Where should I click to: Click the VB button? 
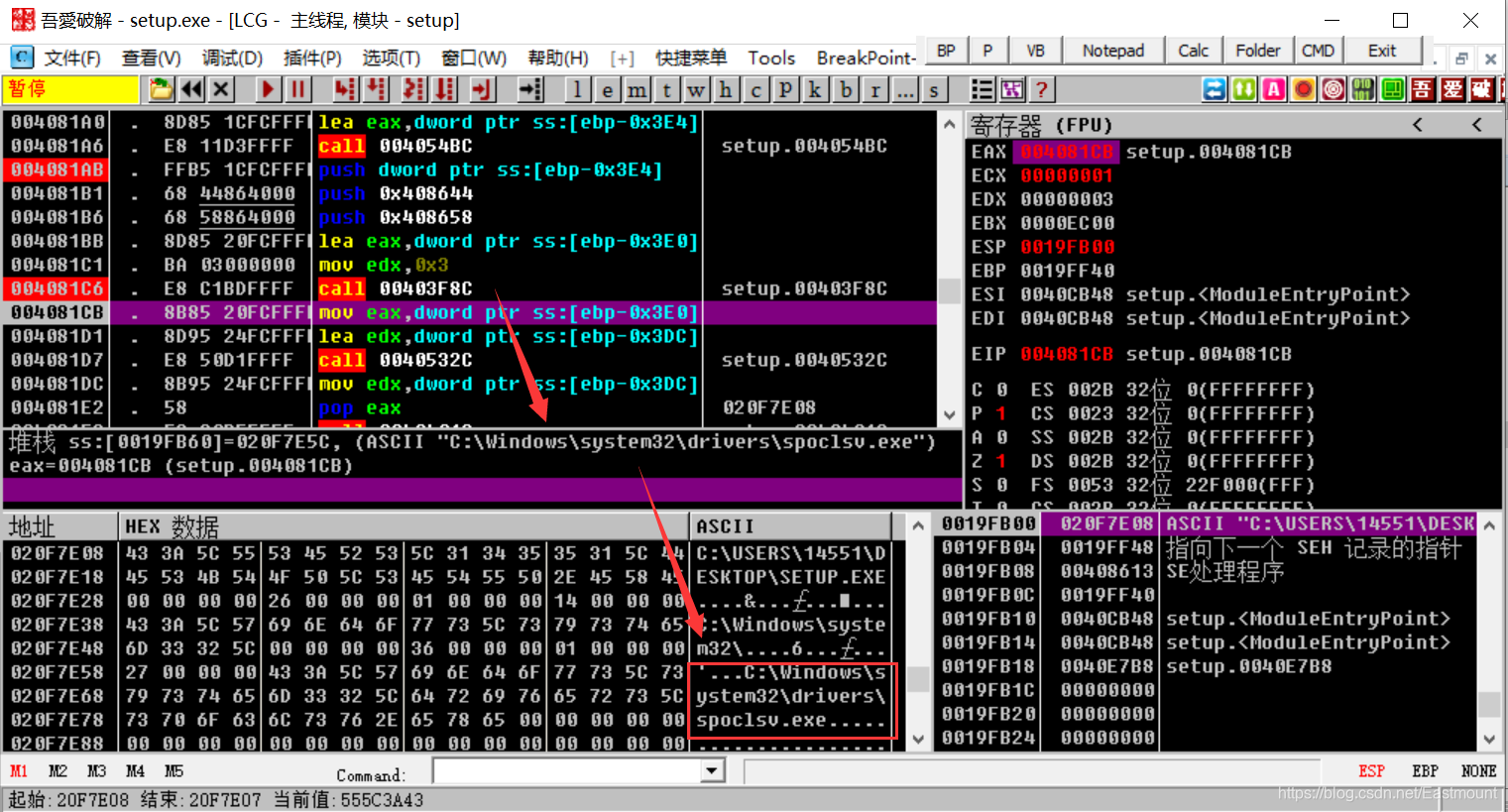coord(1035,51)
